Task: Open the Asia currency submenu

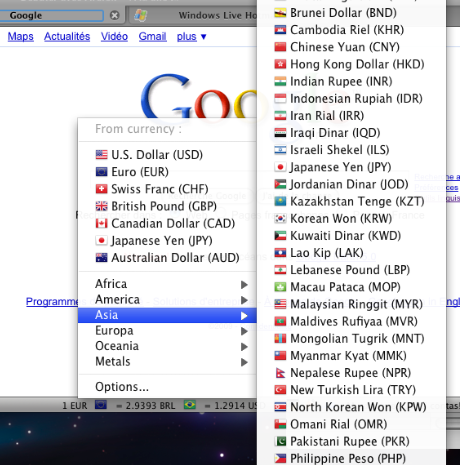Action: [x=167, y=315]
